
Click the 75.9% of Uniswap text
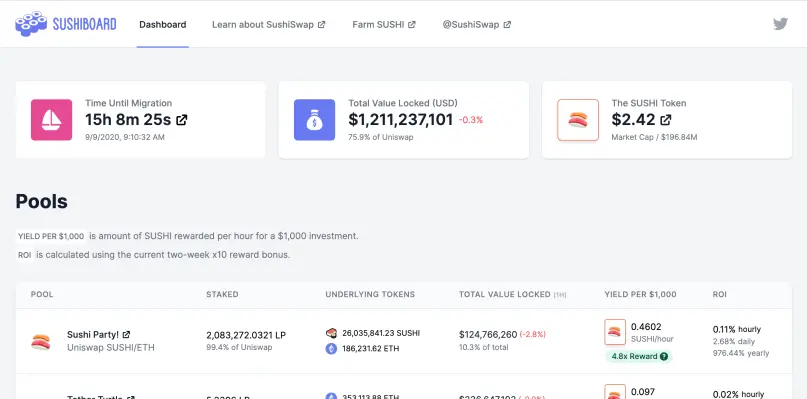click(380, 137)
